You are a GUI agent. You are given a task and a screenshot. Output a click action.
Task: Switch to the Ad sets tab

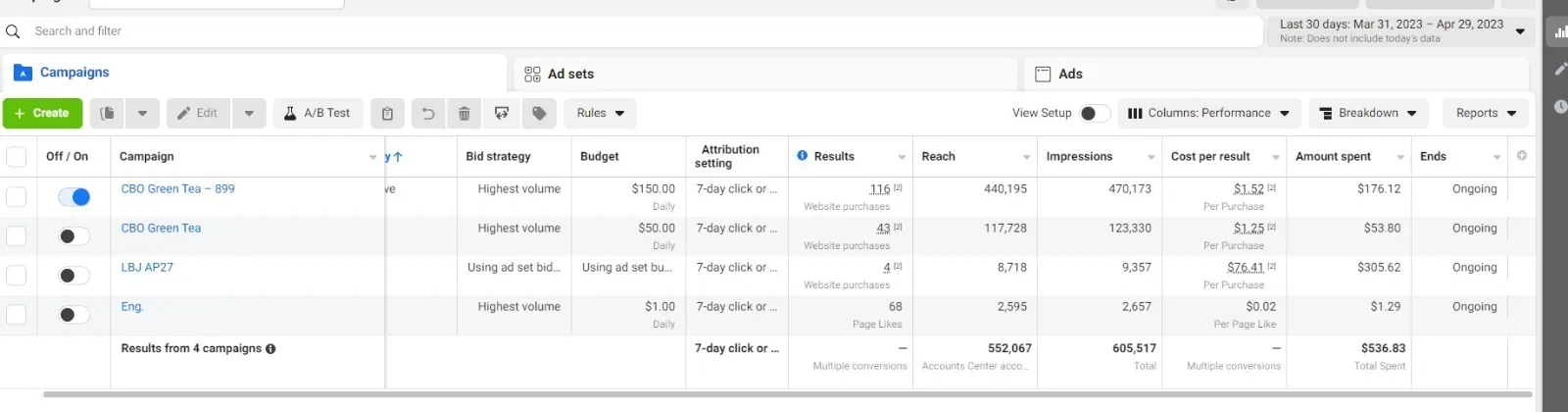[570, 75]
